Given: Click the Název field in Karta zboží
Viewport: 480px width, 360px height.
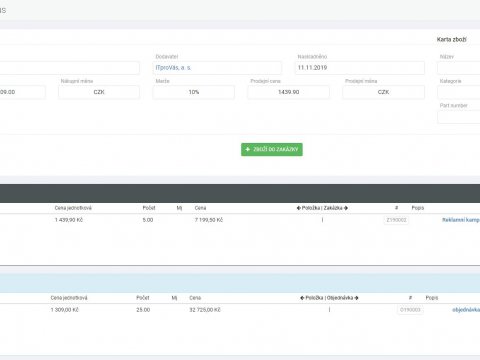Looking at the screenshot, I should (x=459, y=68).
